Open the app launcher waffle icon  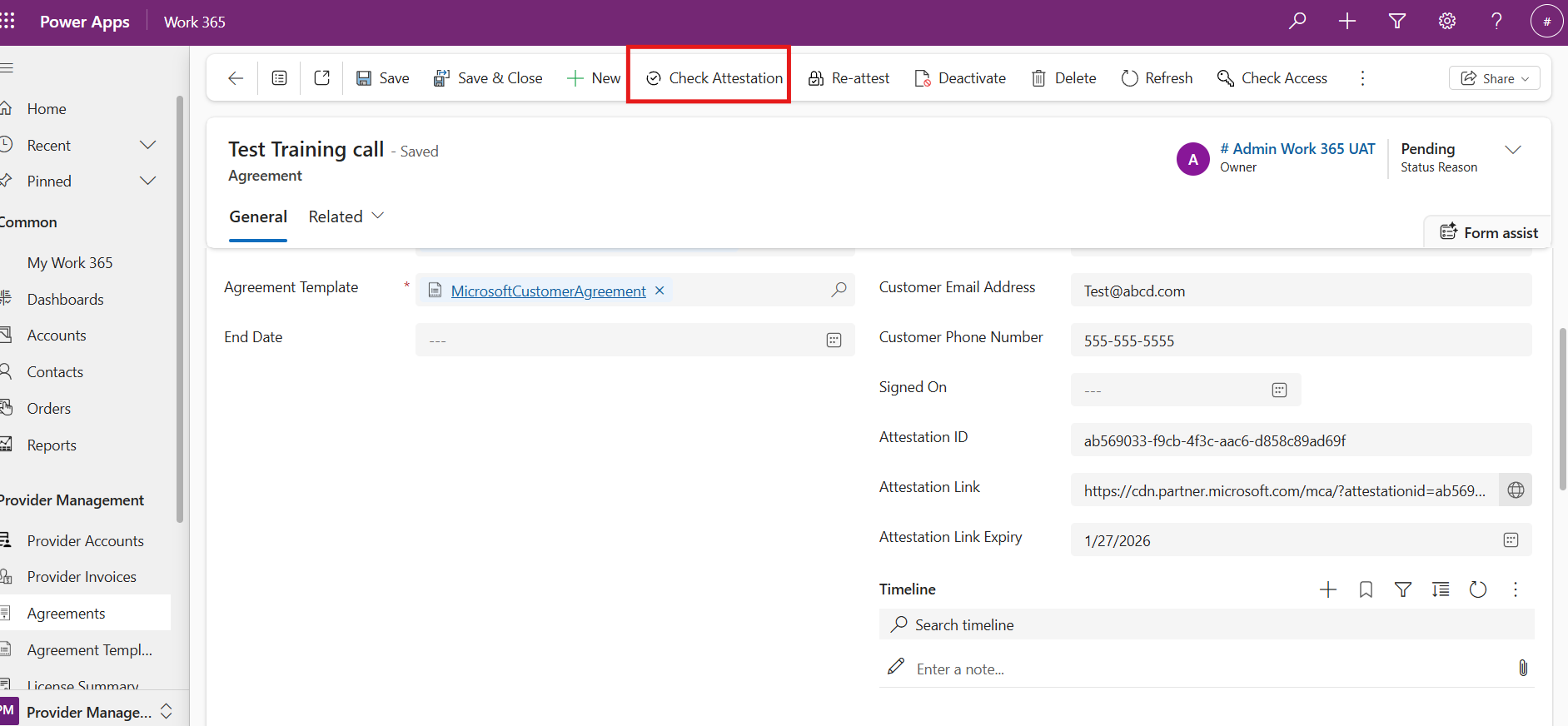coord(7,21)
